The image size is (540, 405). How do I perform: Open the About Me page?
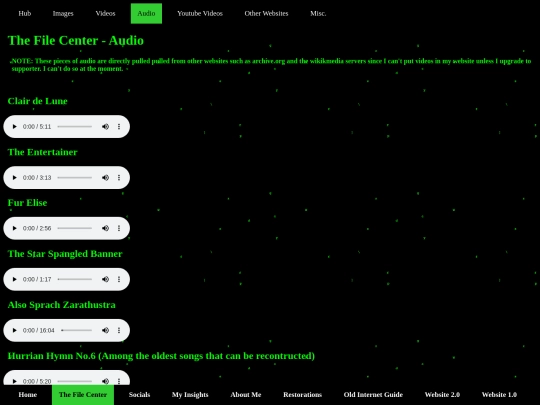tap(246, 395)
